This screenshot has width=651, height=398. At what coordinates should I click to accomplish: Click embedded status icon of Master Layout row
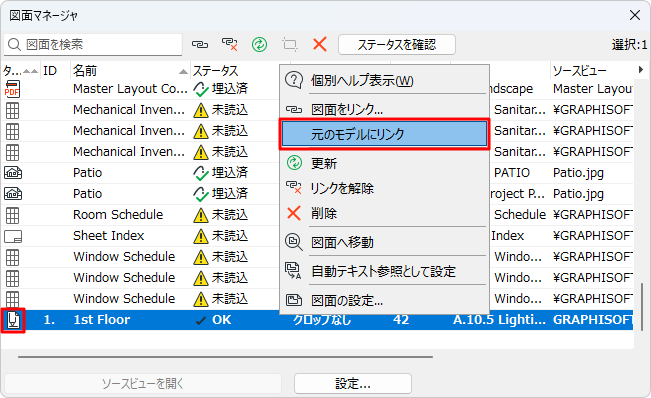[x=201, y=89]
